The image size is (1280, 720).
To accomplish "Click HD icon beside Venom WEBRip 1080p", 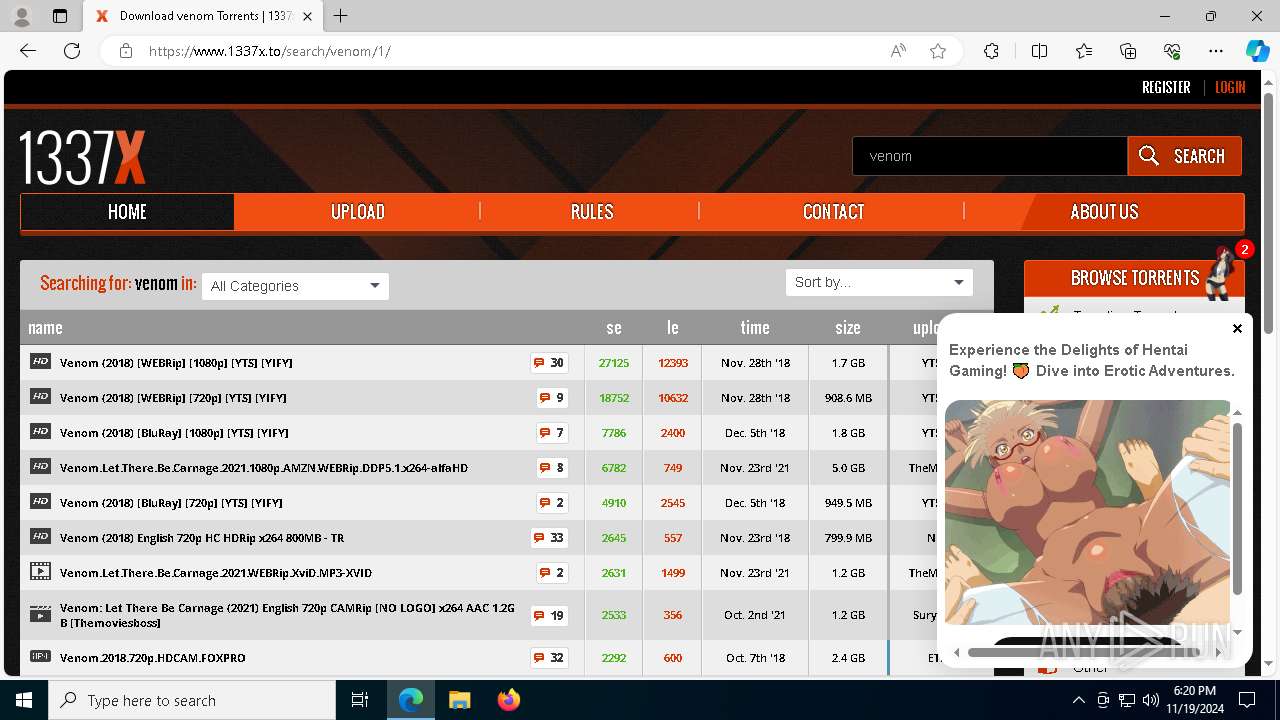I will 40,362.
